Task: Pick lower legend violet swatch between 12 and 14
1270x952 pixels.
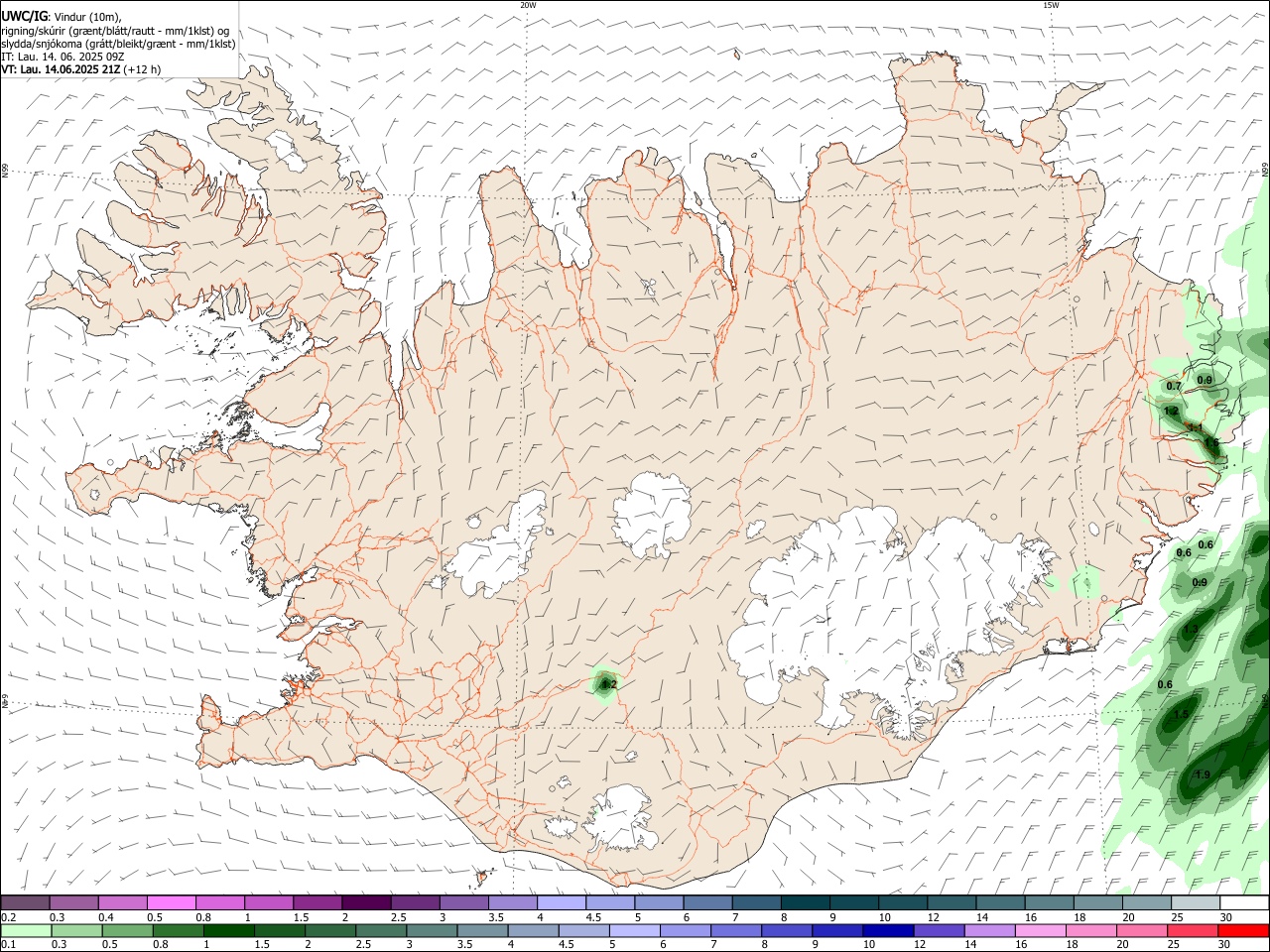Action: (939, 930)
